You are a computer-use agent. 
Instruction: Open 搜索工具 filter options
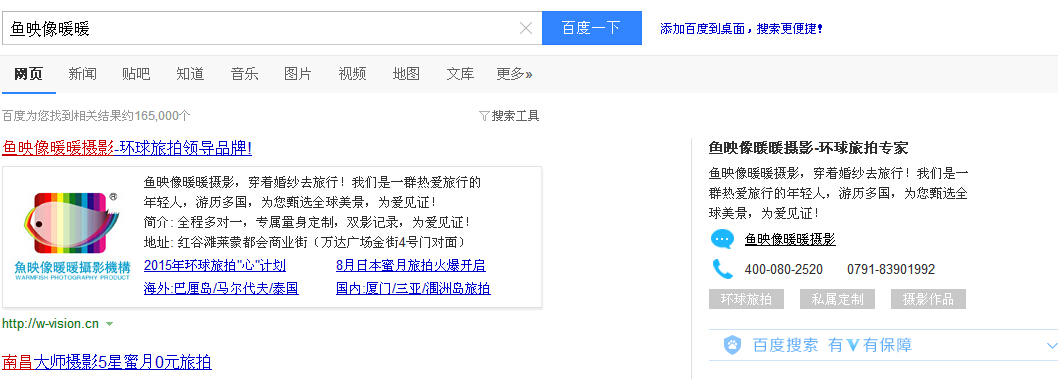click(516, 116)
